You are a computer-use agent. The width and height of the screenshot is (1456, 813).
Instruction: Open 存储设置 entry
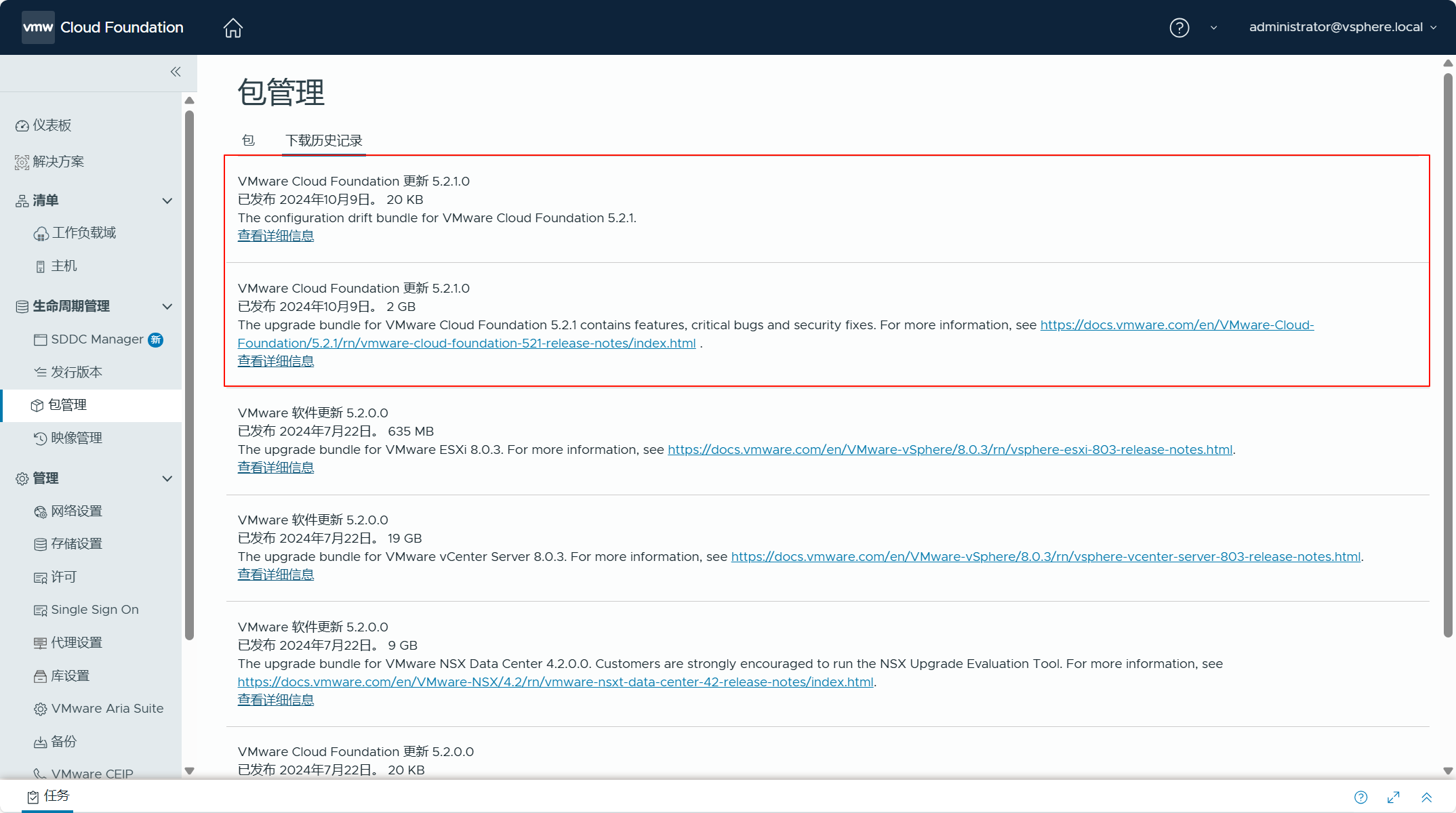pos(77,543)
